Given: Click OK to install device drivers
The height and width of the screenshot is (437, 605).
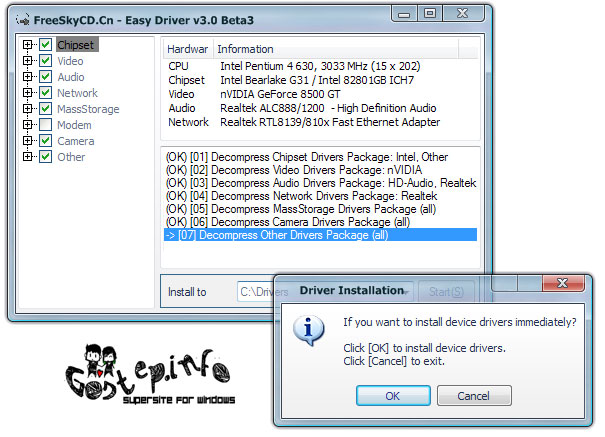Looking at the screenshot, I should (393, 396).
